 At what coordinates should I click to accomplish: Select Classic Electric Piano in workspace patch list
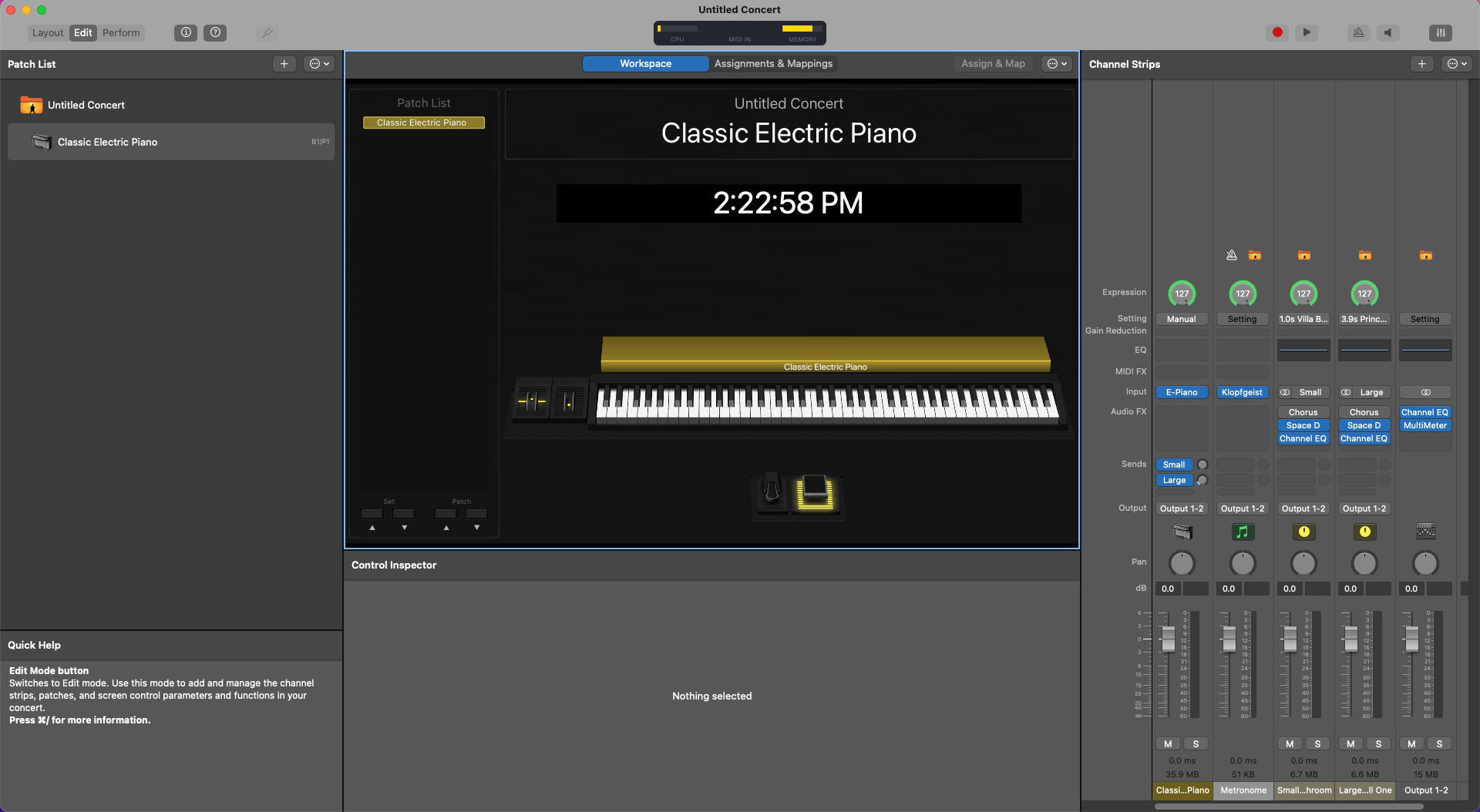[x=423, y=122]
